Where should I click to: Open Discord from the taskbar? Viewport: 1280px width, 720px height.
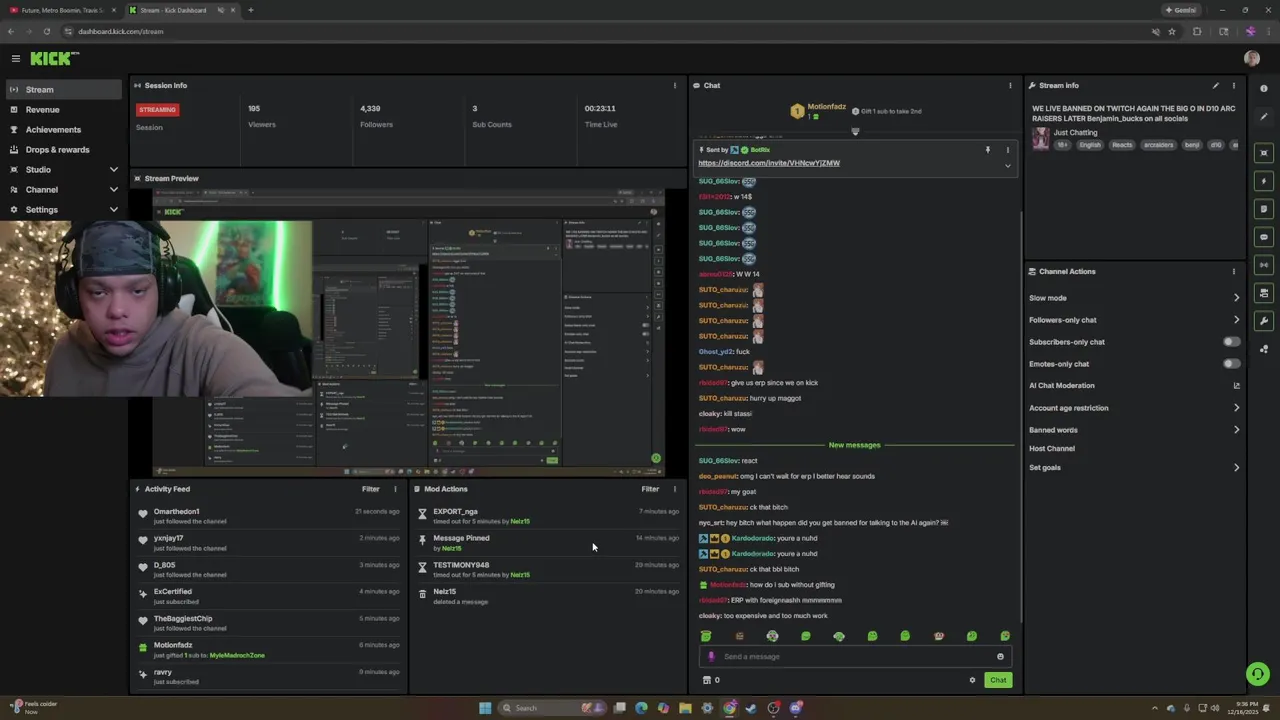tap(796, 708)
